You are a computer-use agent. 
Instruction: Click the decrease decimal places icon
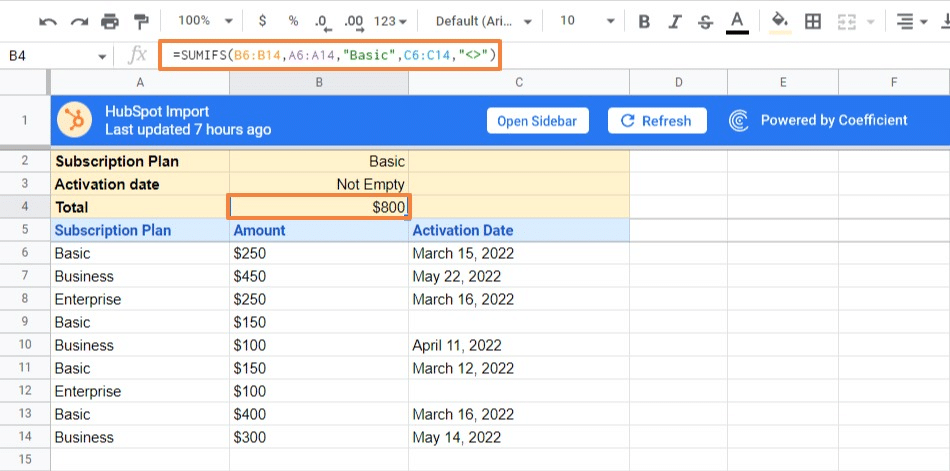[322, 21]
